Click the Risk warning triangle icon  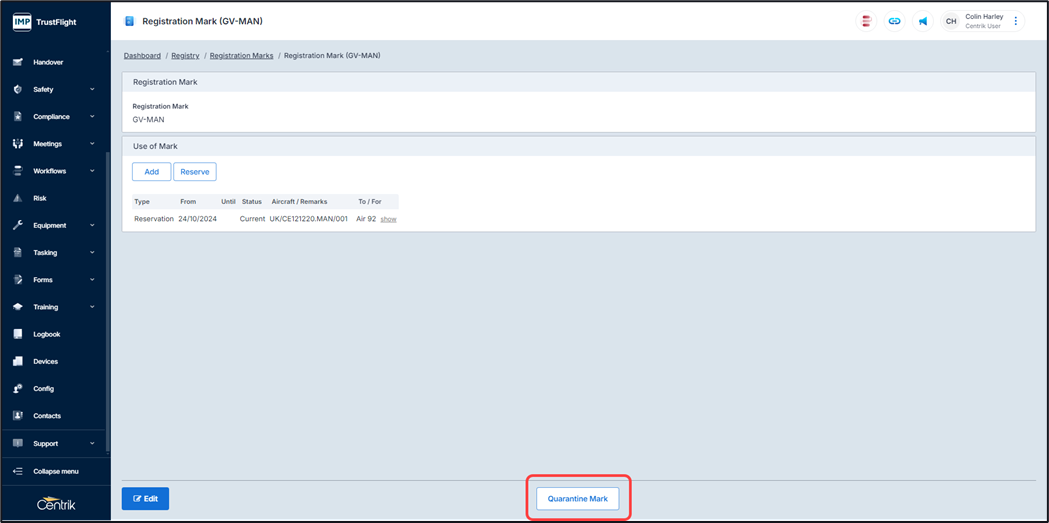coord(18,198)
